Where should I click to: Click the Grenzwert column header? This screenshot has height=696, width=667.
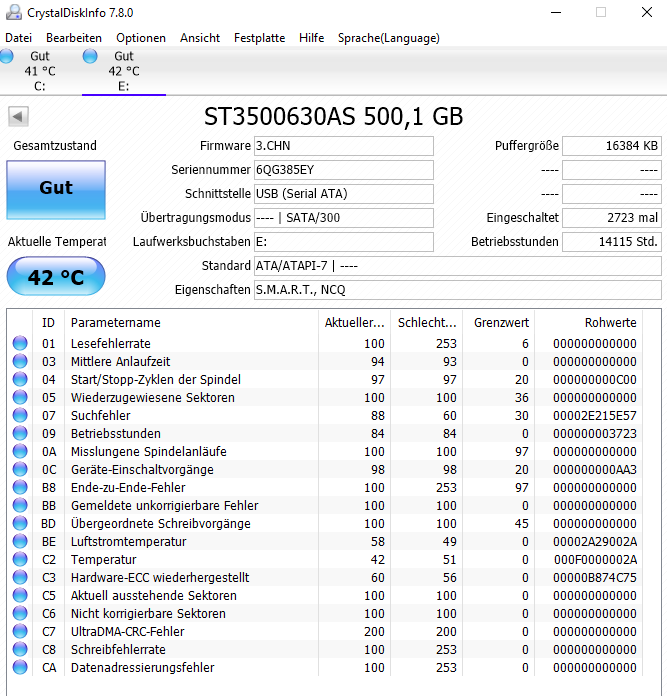498,323
